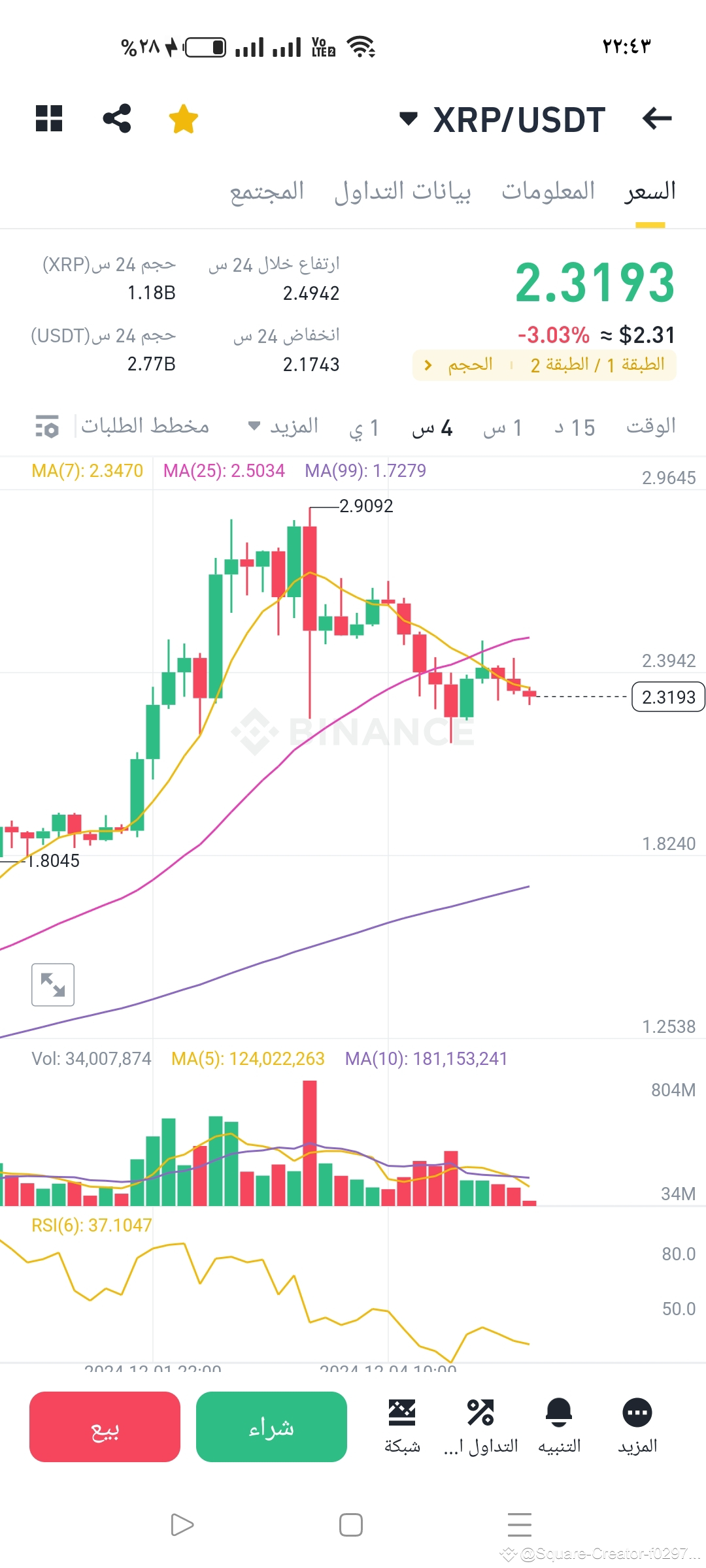Tap the Android home navigation button
Screen dimensions: 706x1568
[351, 1524]
